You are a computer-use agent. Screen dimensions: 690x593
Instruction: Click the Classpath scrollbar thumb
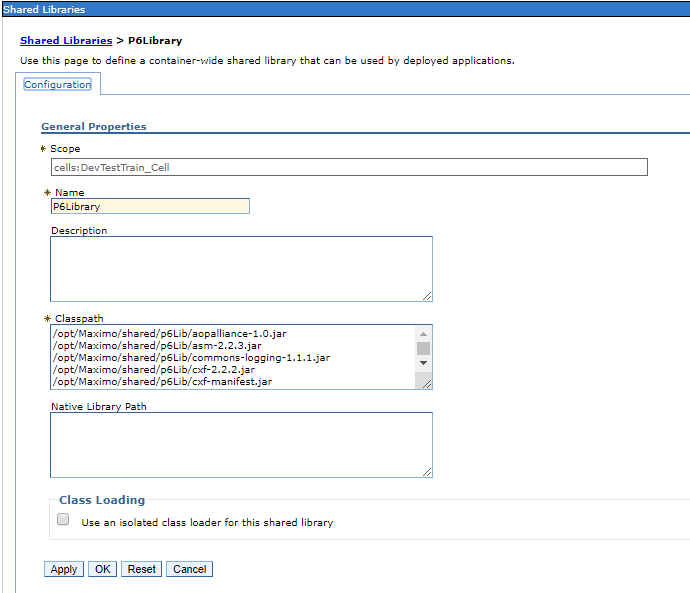423,348
